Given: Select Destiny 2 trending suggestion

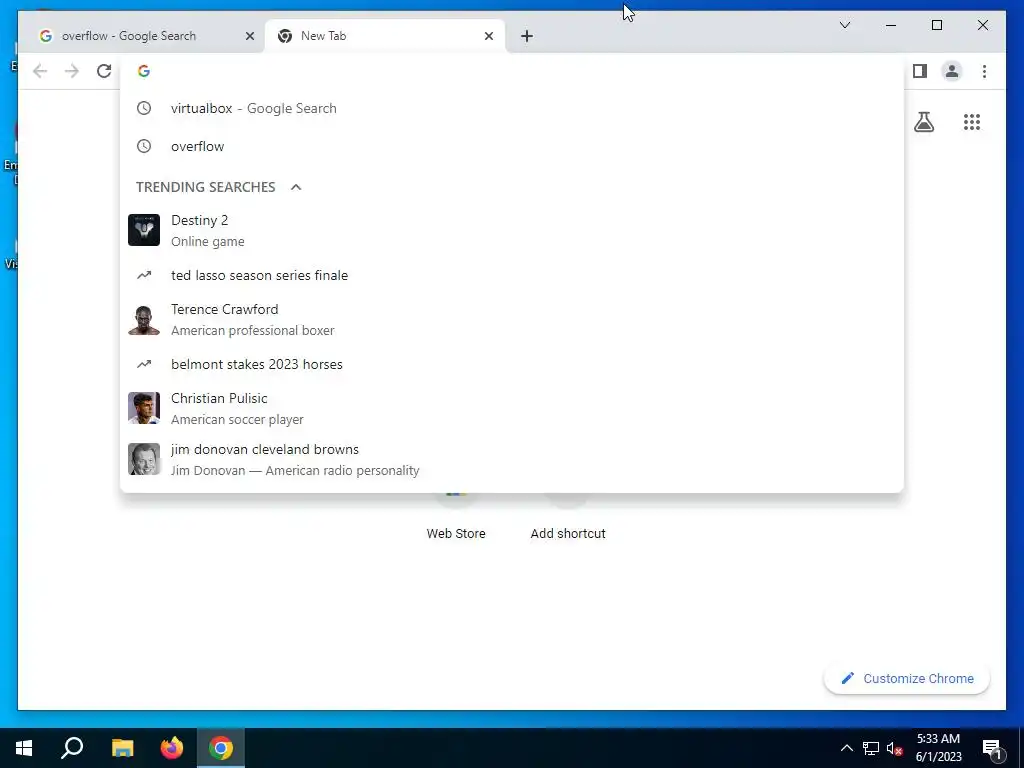Looking at the screenshot, I should 512,231.
